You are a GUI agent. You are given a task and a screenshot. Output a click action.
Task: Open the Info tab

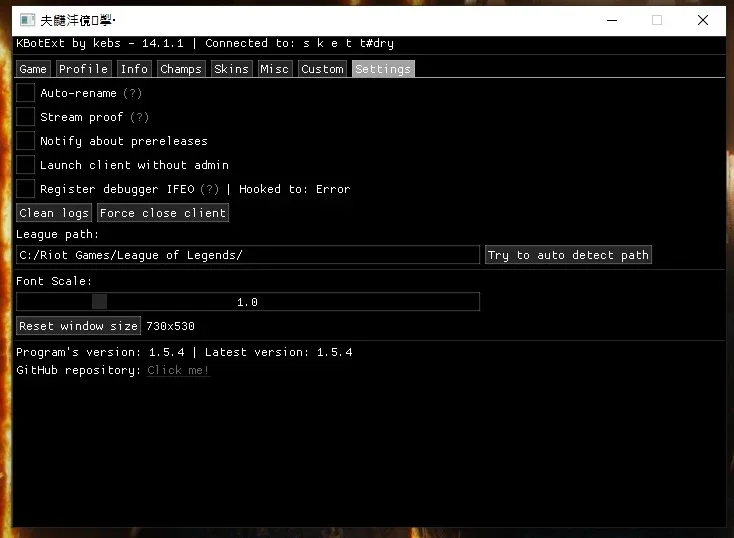point(134,69)
